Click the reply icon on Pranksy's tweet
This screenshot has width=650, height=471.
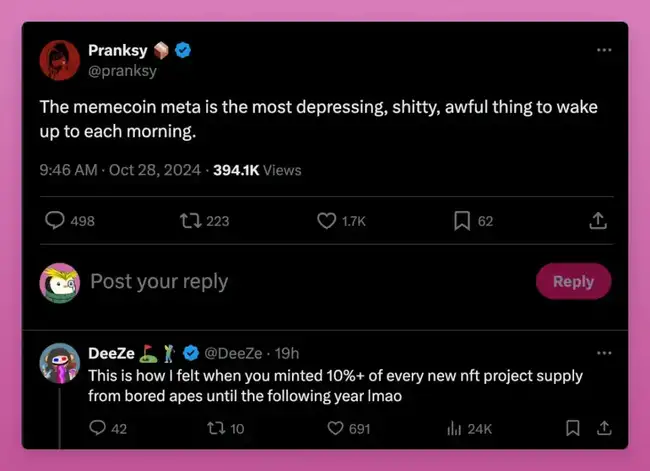tap(56, 220)
